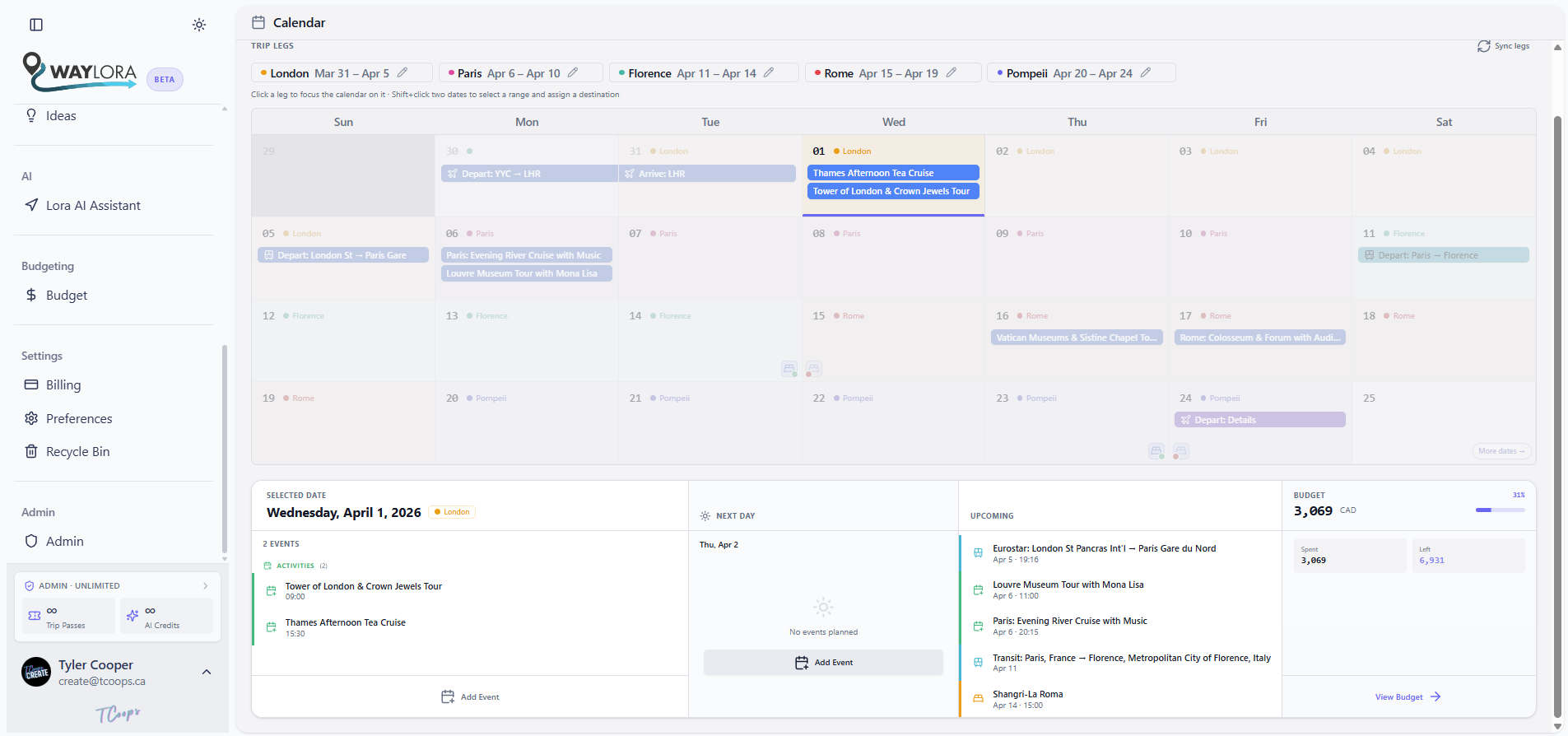Open Louvre Museum Tour calendar event
Screen dimensions: 1568x736
pos(527,273)
